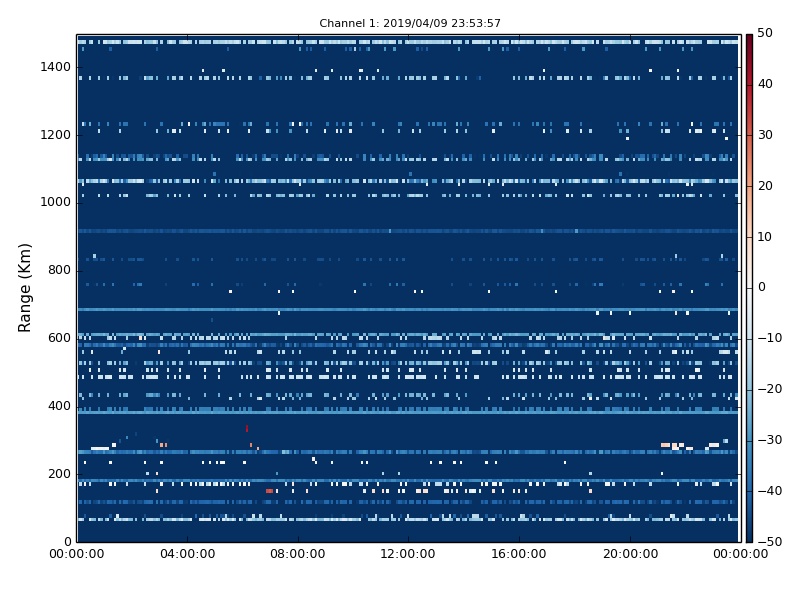Image resolution: width=800 pixels, height=600 pixels.
Task: Click the 12:00:00 time axis label
Action: click(408, 554)
